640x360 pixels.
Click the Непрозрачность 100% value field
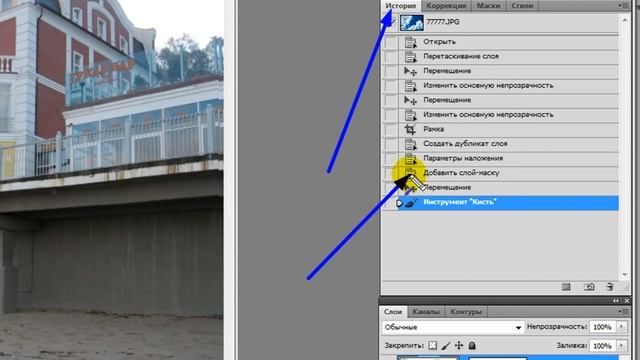point(602,327)
